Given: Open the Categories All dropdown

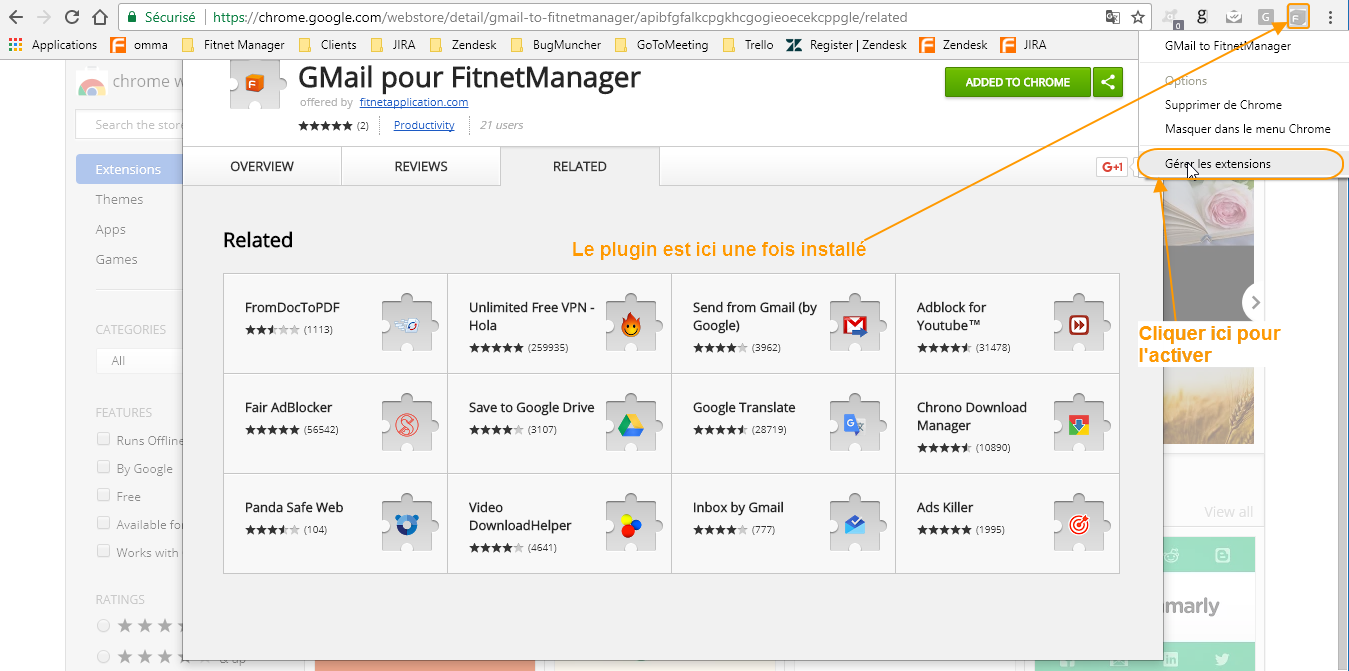Looking at the screenshot, I should coord(138,360).
